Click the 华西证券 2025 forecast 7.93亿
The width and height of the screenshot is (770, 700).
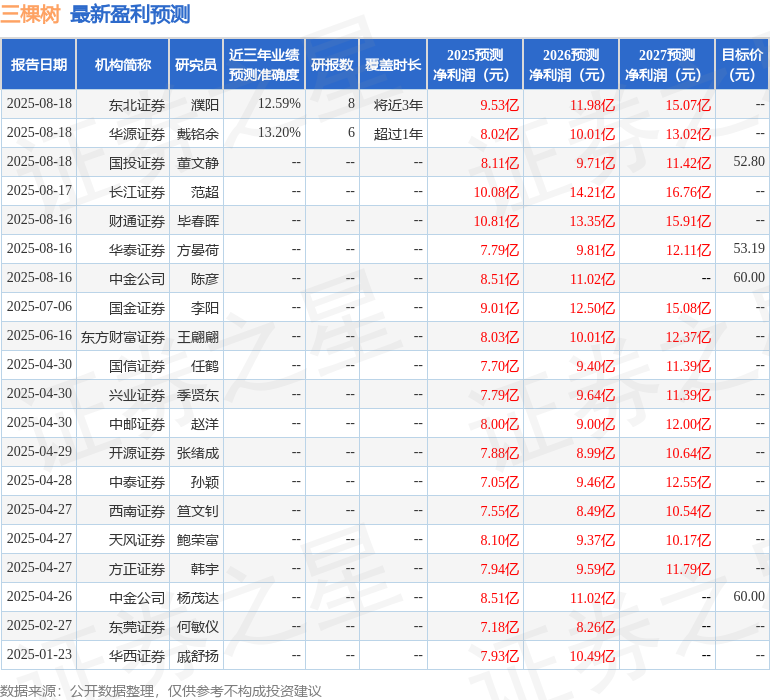coord(499,656)
